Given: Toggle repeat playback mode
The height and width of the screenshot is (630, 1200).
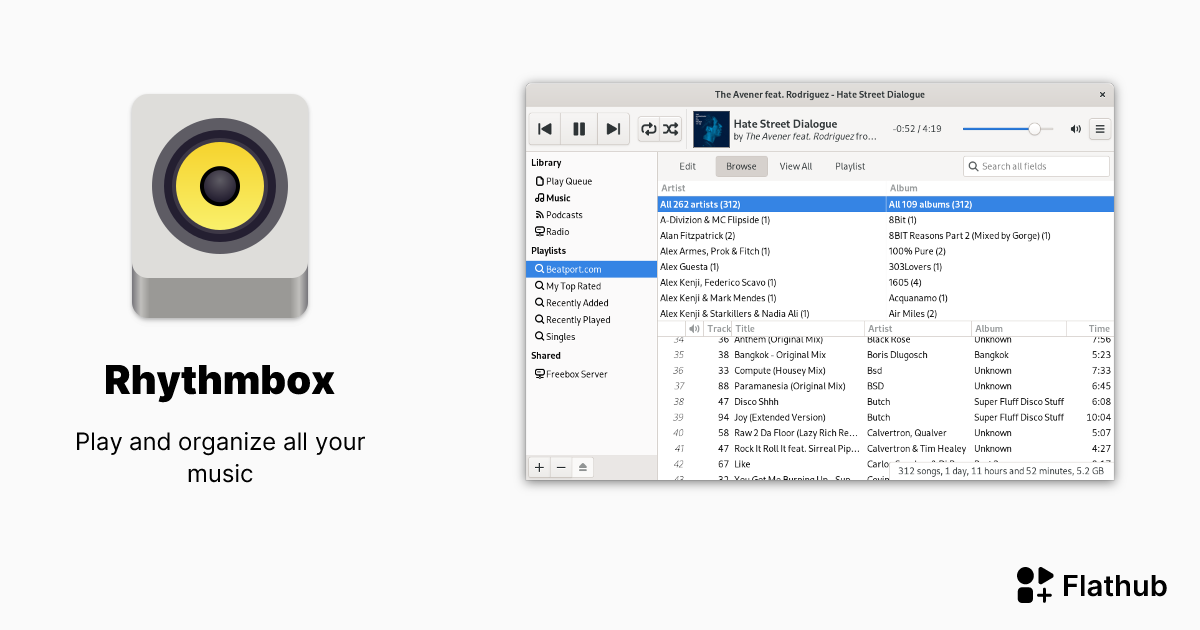Looking at the screenshot, I should (x=647, y=128).
